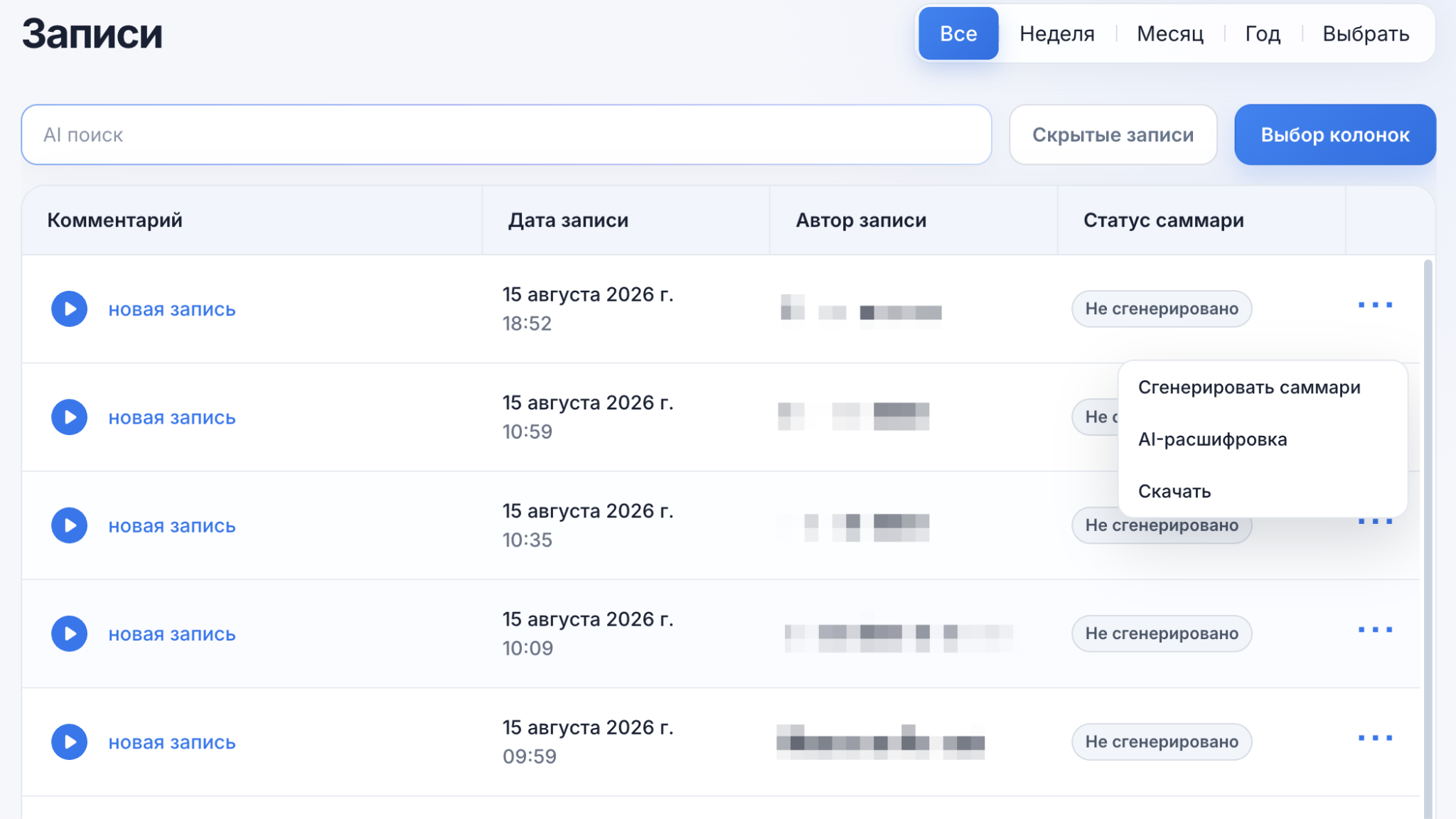Choose custom period with Выбрать
The image size is (1456, 819).
1366,33
